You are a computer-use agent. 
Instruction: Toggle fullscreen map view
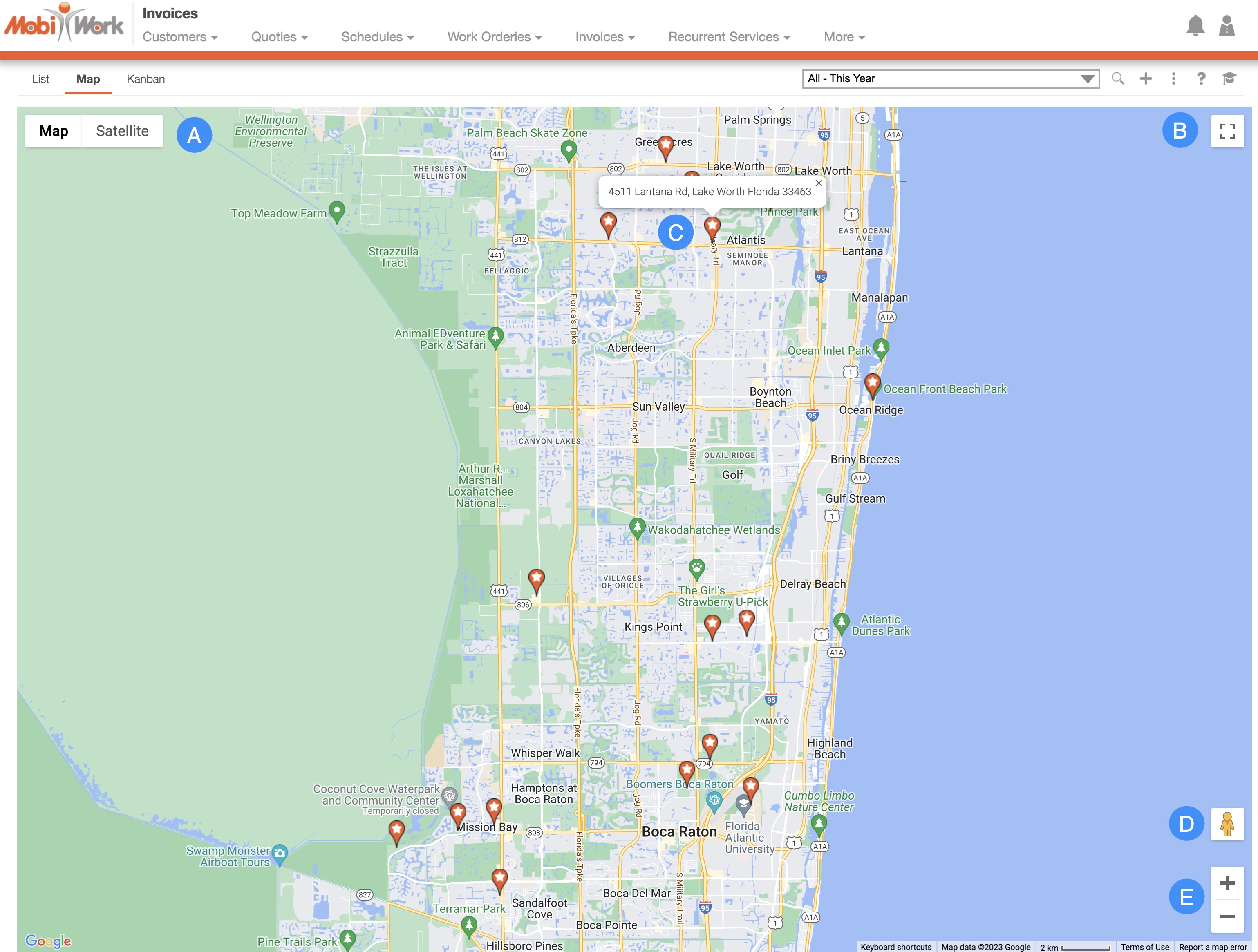point(1227,132)
